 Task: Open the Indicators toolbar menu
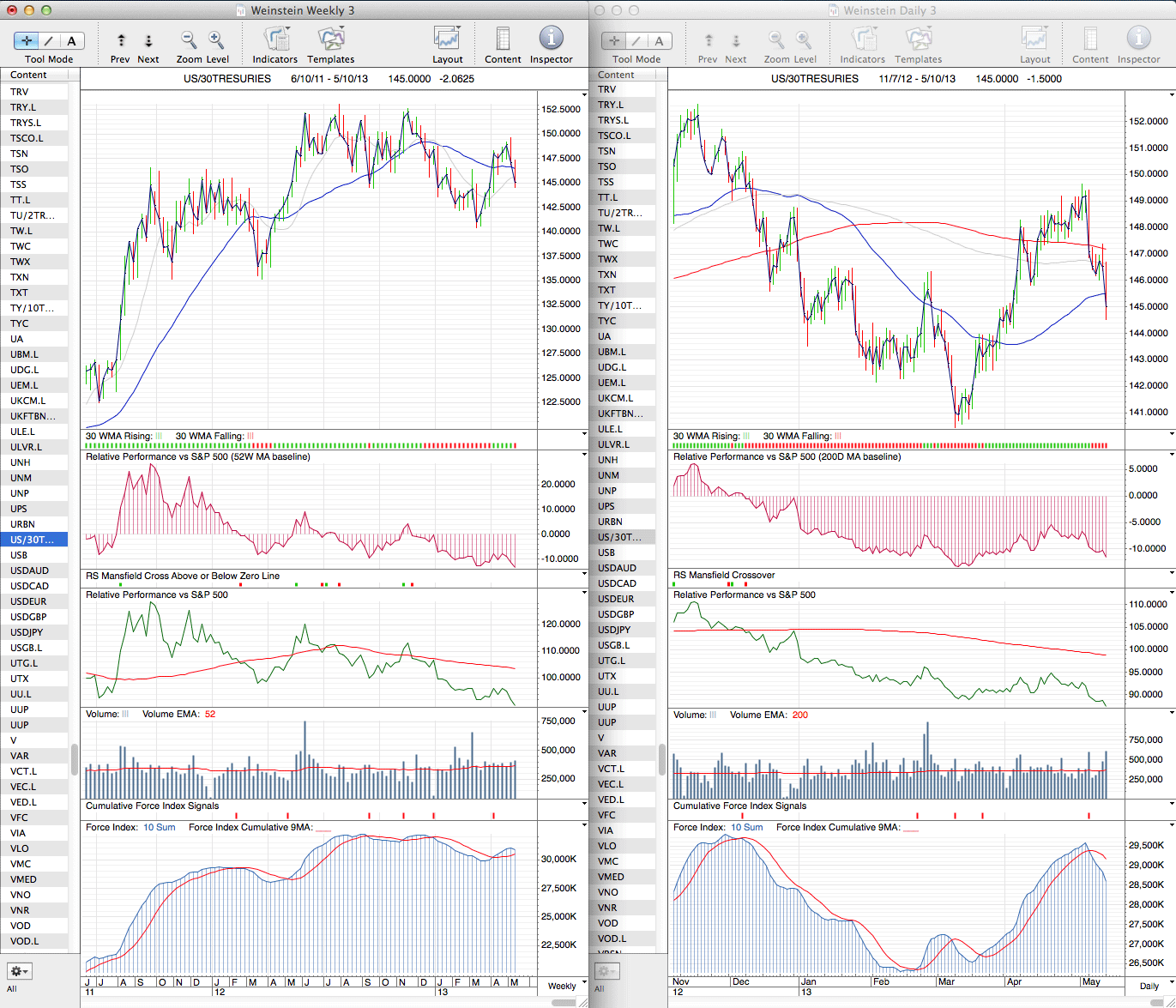[x=275, y=40]
